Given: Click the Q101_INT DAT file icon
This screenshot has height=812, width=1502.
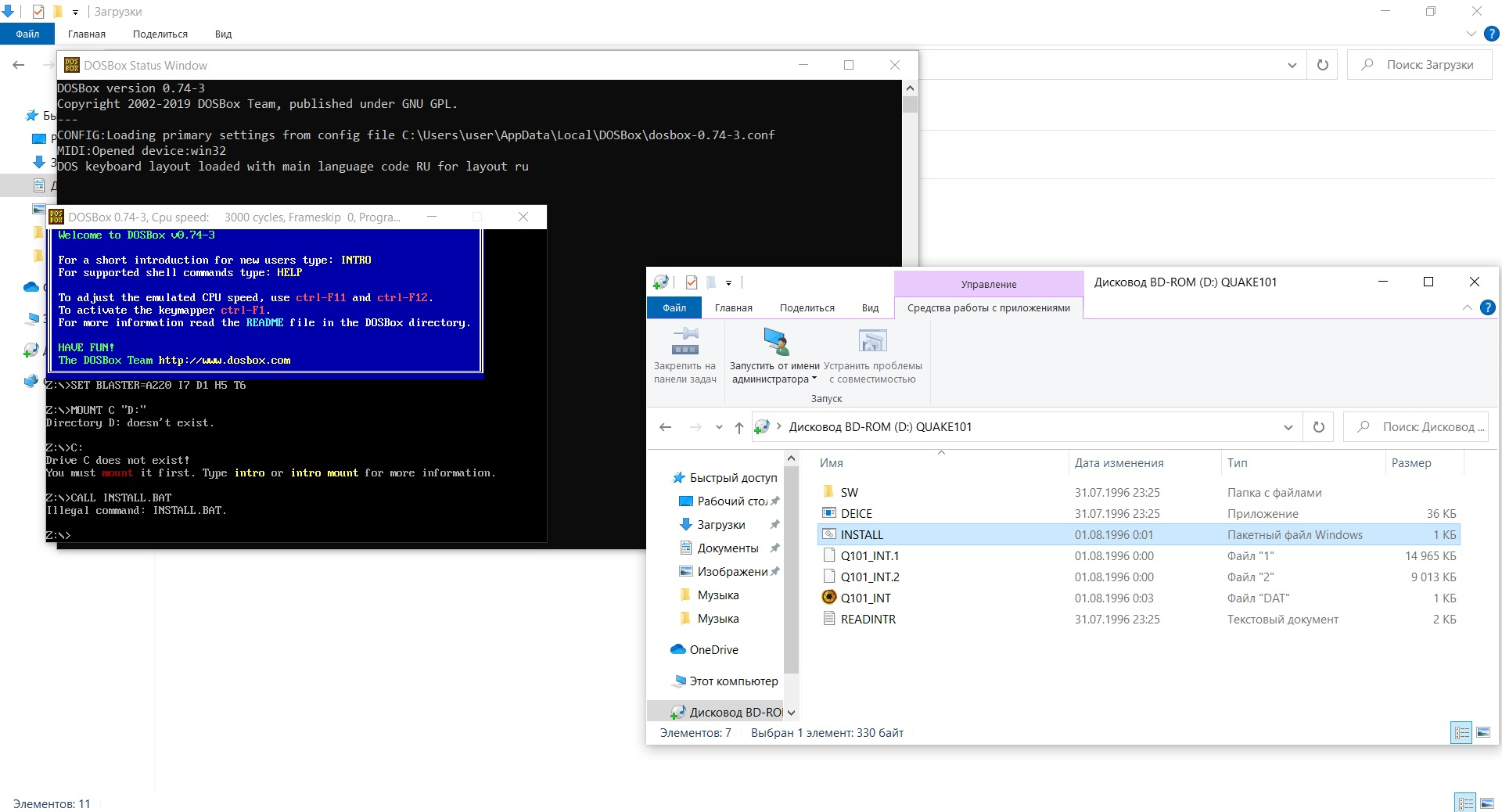Looking at the screenshot, I should [x=829, y=598].
